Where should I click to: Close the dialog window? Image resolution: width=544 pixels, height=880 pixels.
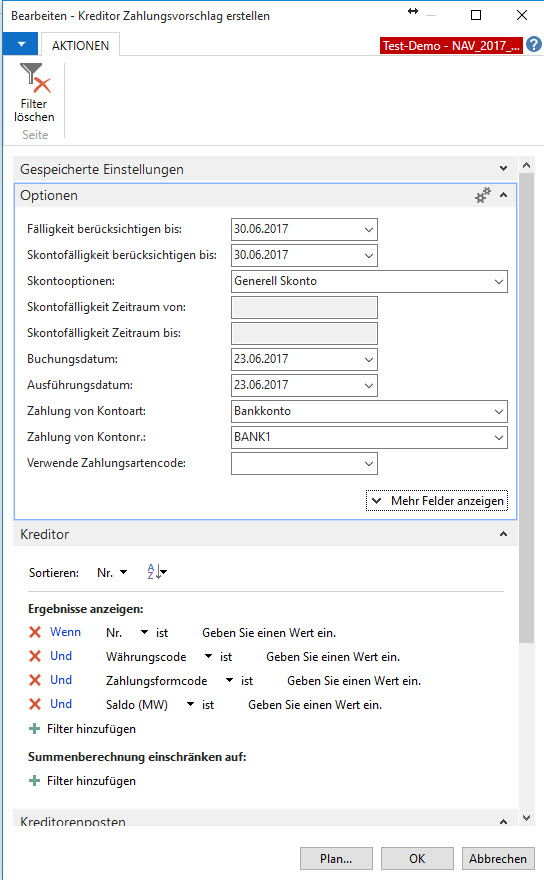pyautogui.click(x=522, y=15)
